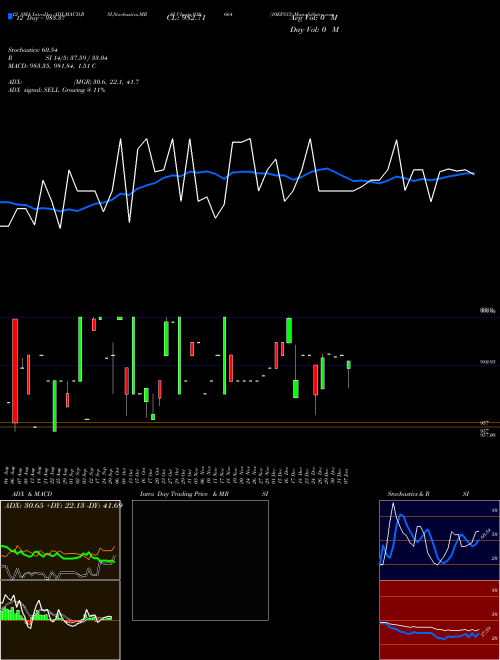Click the blue 12 Day legend square

[x=10, y=17]
